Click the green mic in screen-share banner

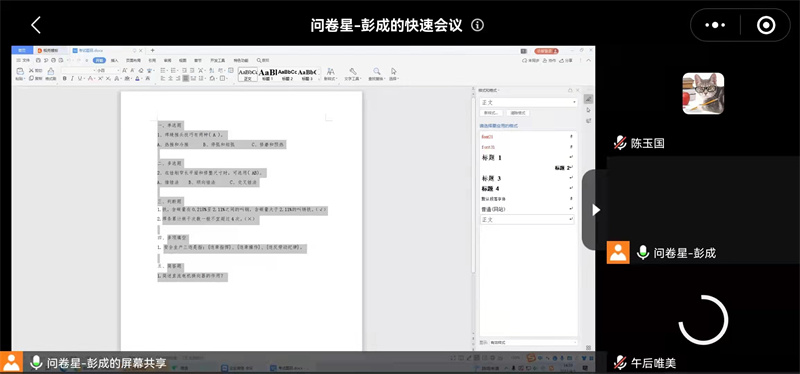(x=35, y=363)
